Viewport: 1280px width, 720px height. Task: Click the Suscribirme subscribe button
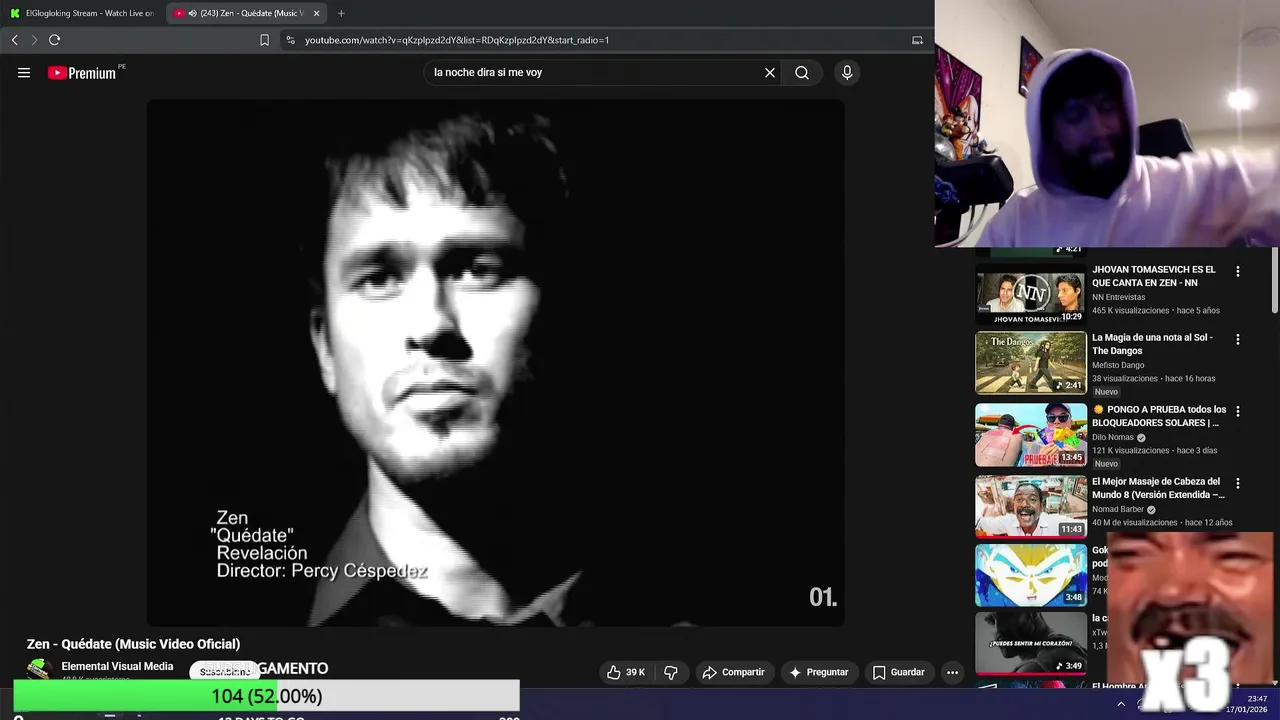(225, 672)
